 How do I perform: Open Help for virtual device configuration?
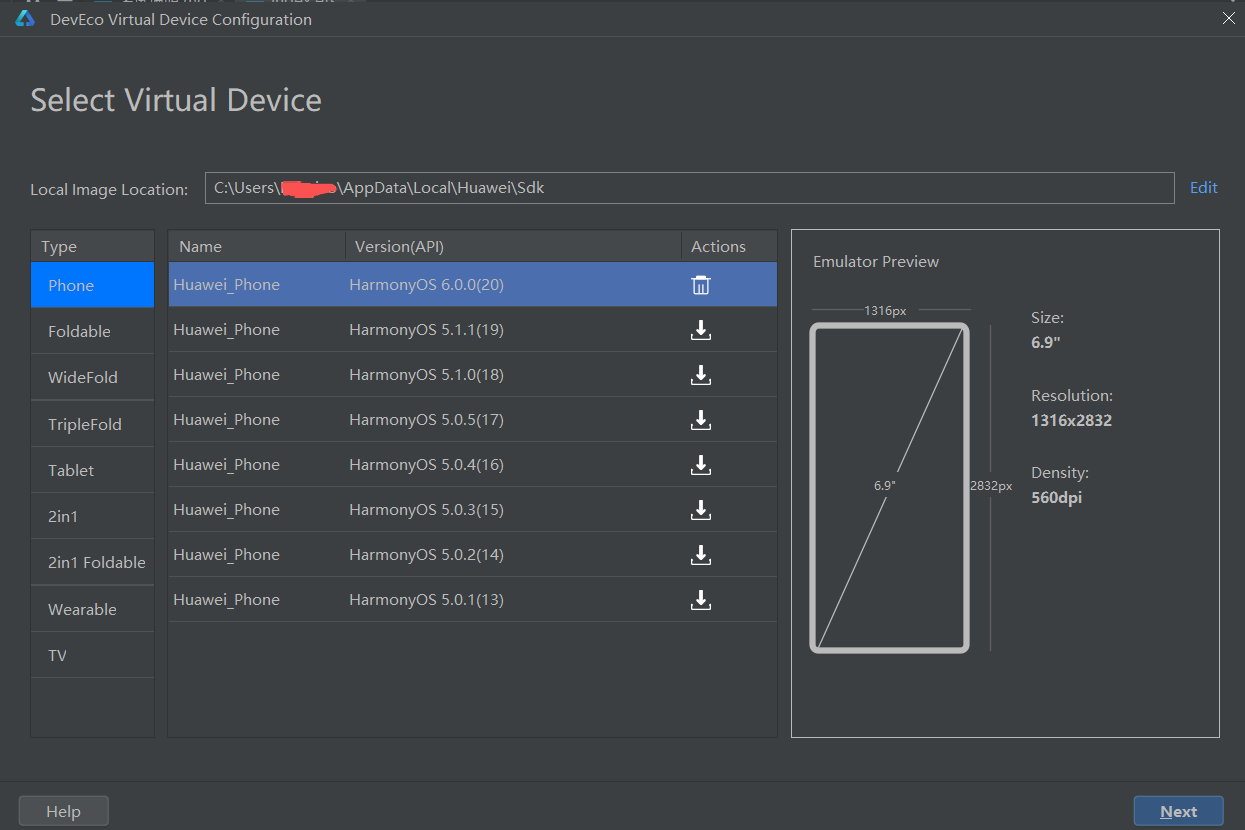click(63, 811)
